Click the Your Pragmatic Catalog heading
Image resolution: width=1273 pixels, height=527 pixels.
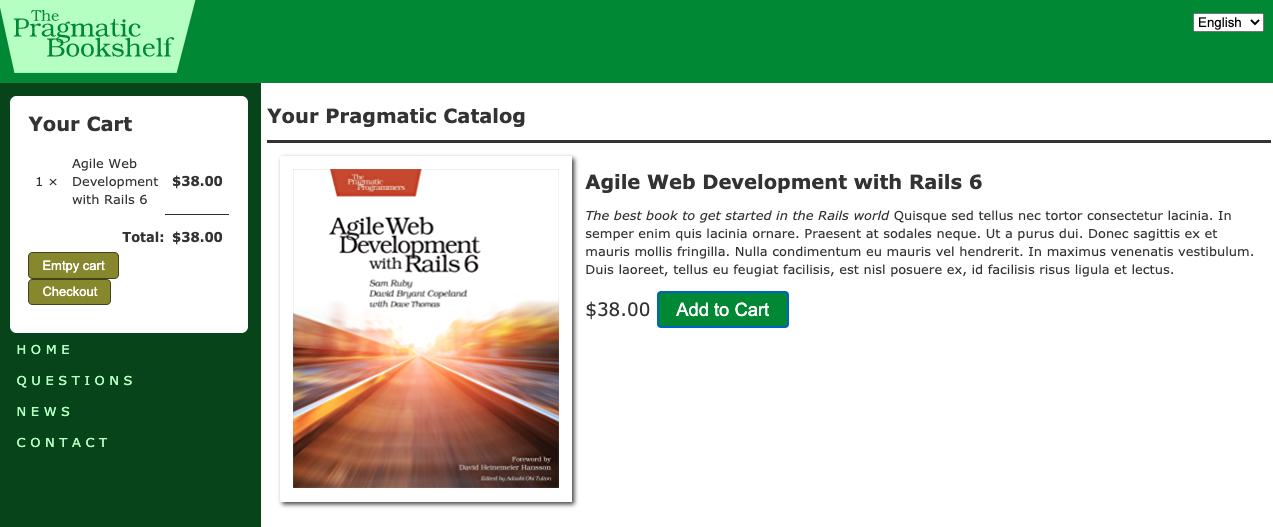[x=396, y=116]
